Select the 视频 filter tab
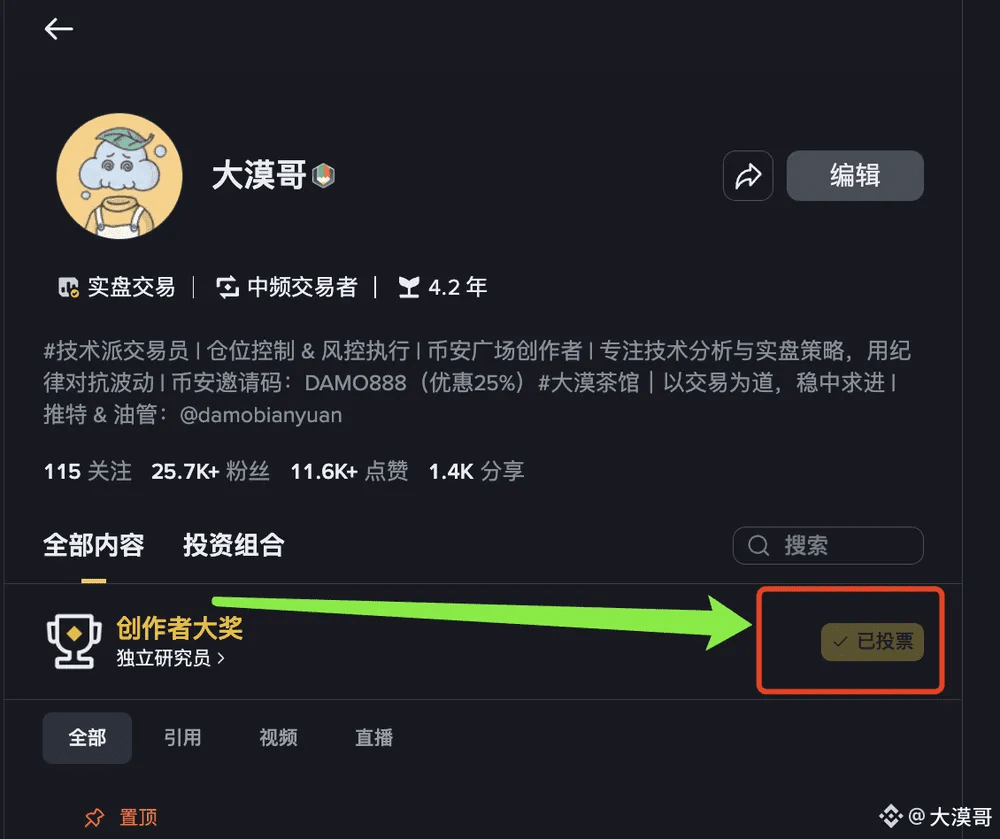 pyautogui.click(x=278, y=738)
